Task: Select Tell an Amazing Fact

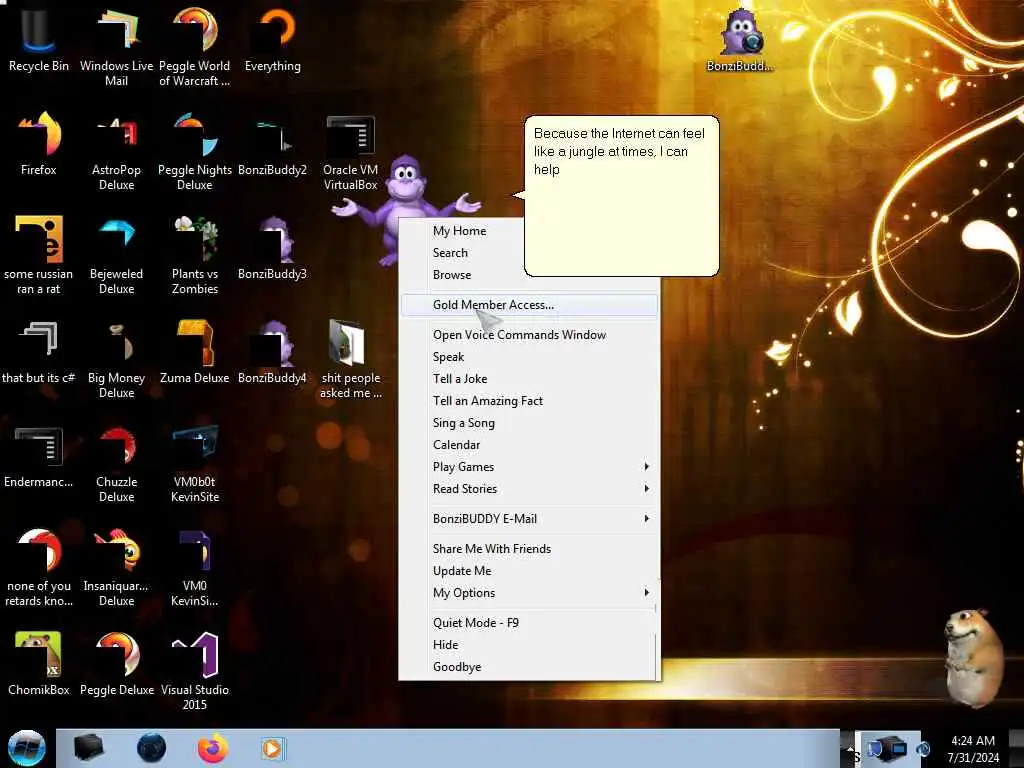Action: tap(530, 401)
